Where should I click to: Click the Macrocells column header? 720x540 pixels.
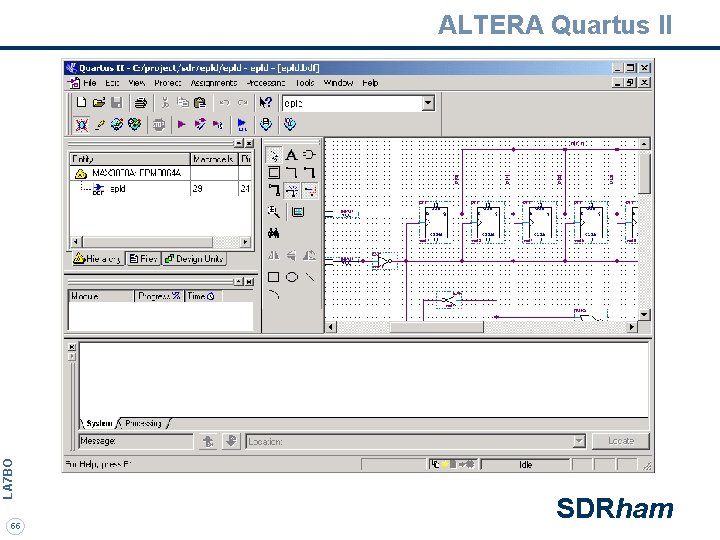coord(214,159)
